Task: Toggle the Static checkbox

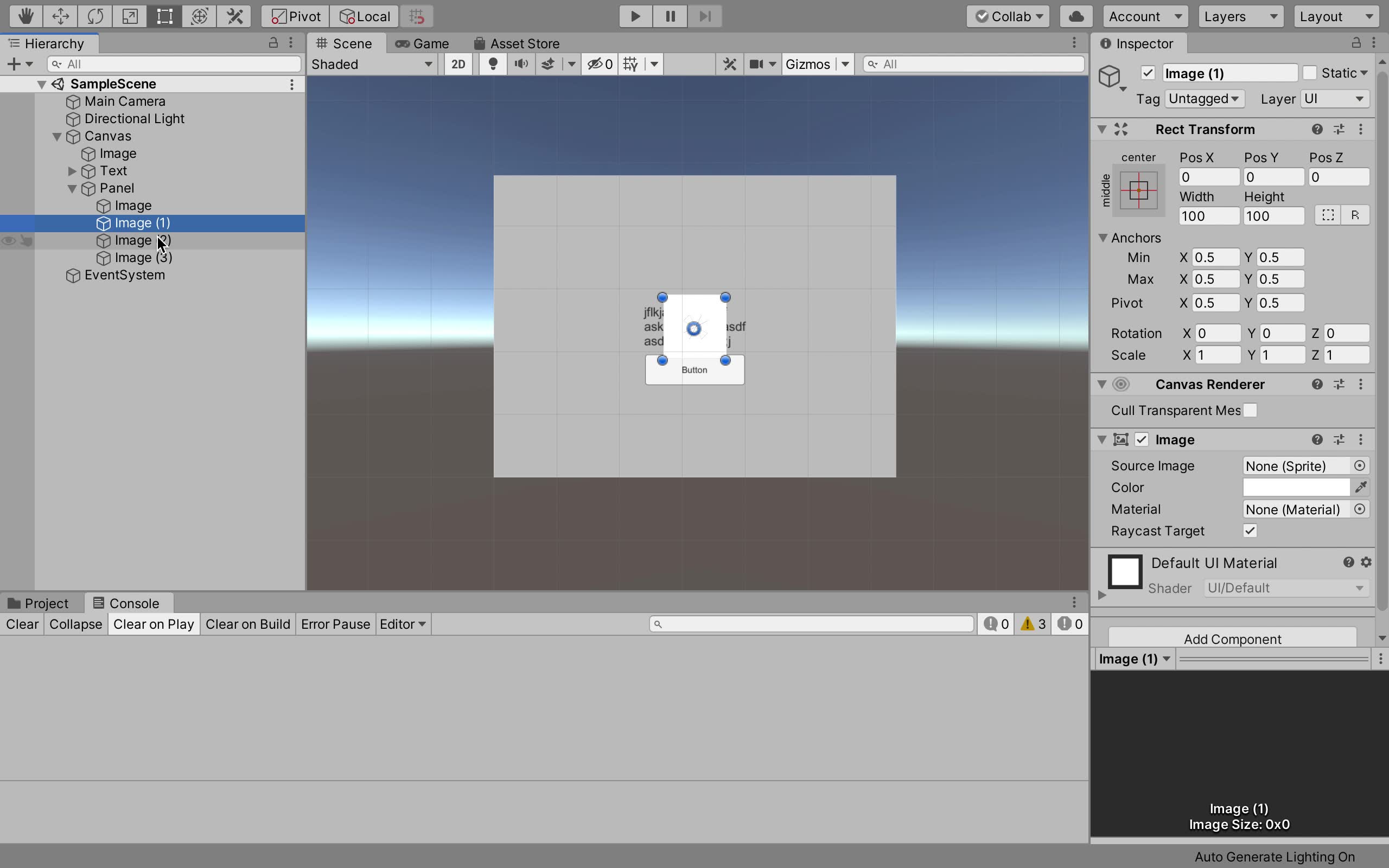Action: (x=1309, y=73)
